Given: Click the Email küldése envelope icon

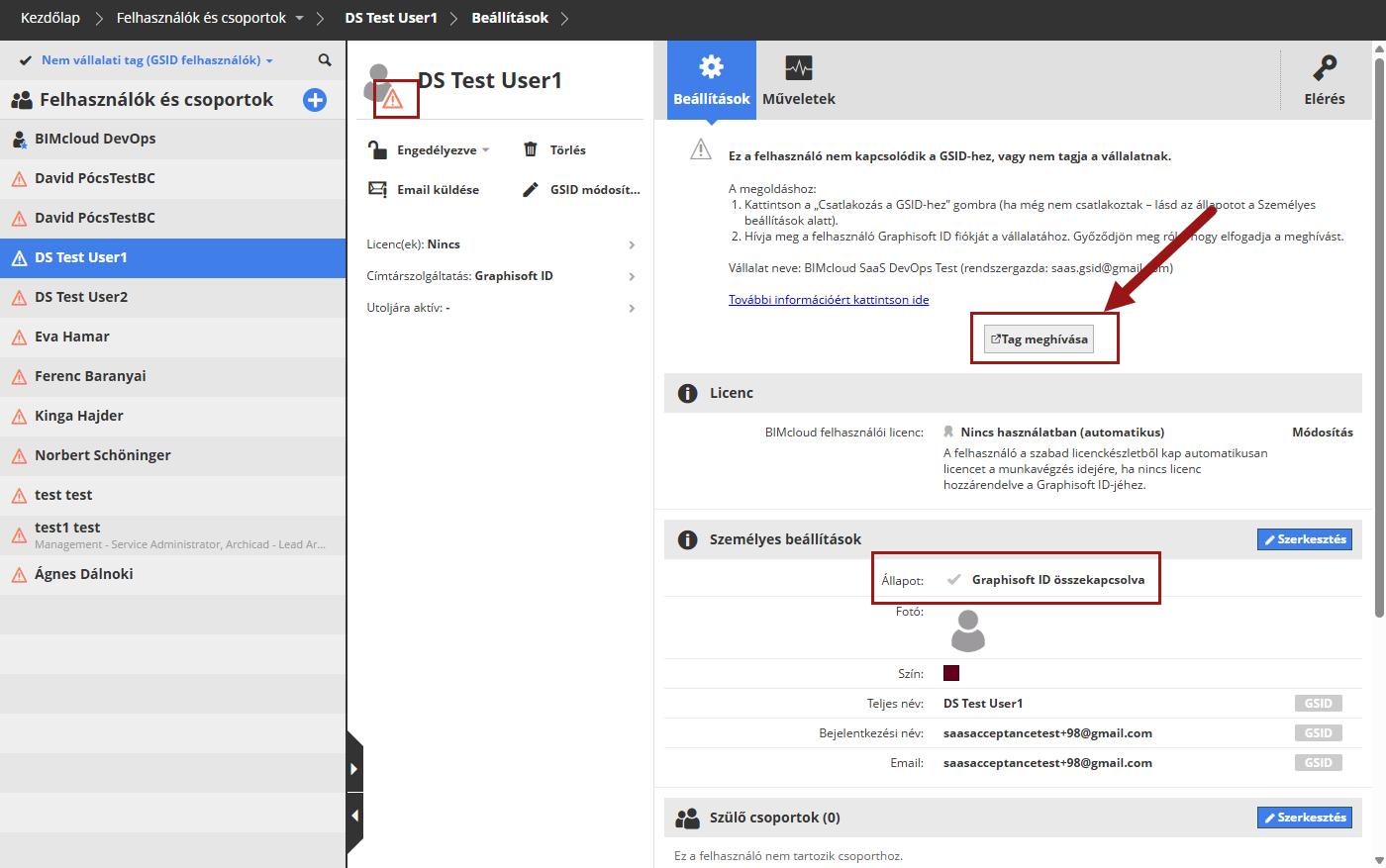Looking at the screenshot, I should [377, 189].
